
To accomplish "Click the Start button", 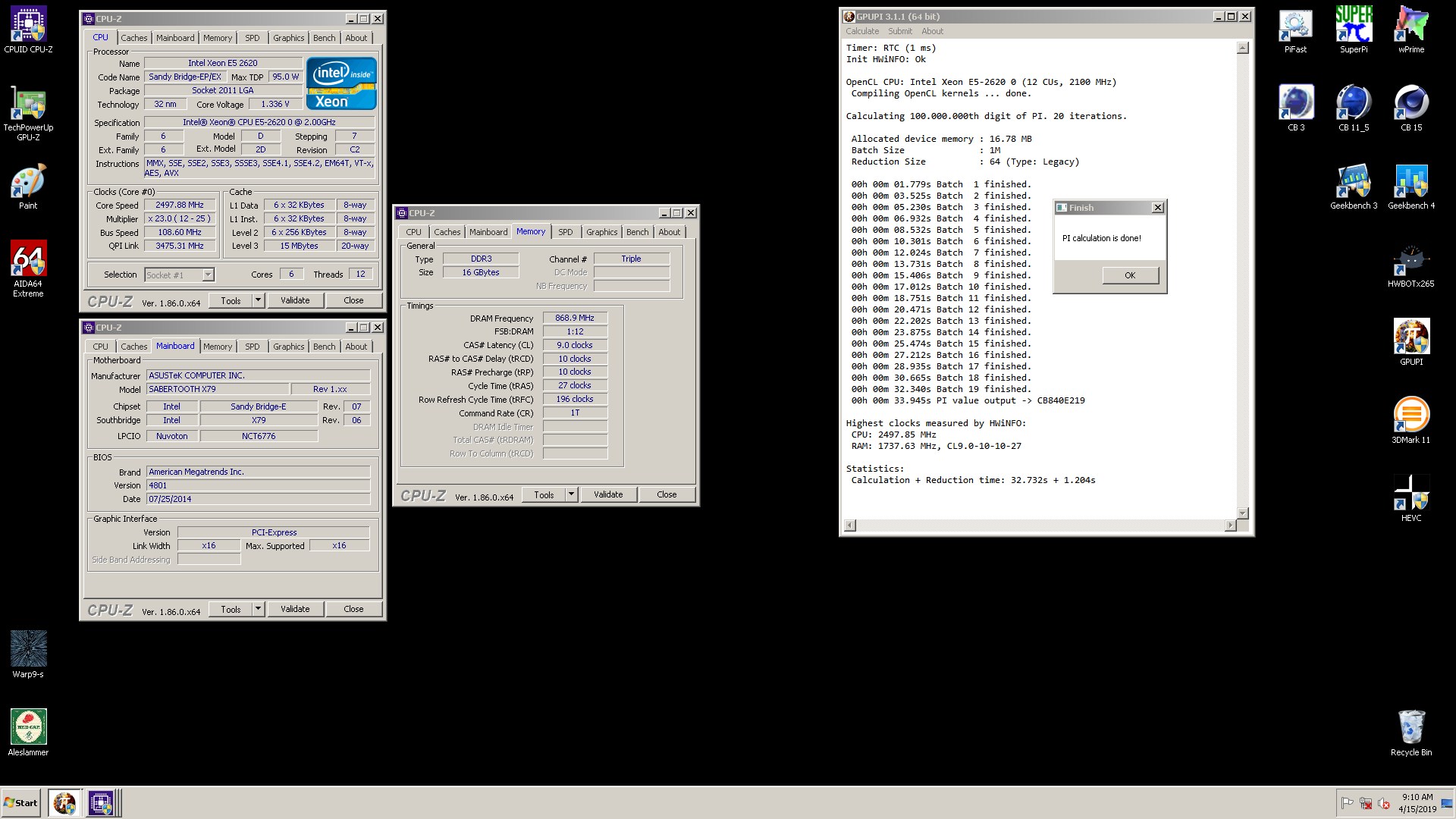I will coord(21,802).
